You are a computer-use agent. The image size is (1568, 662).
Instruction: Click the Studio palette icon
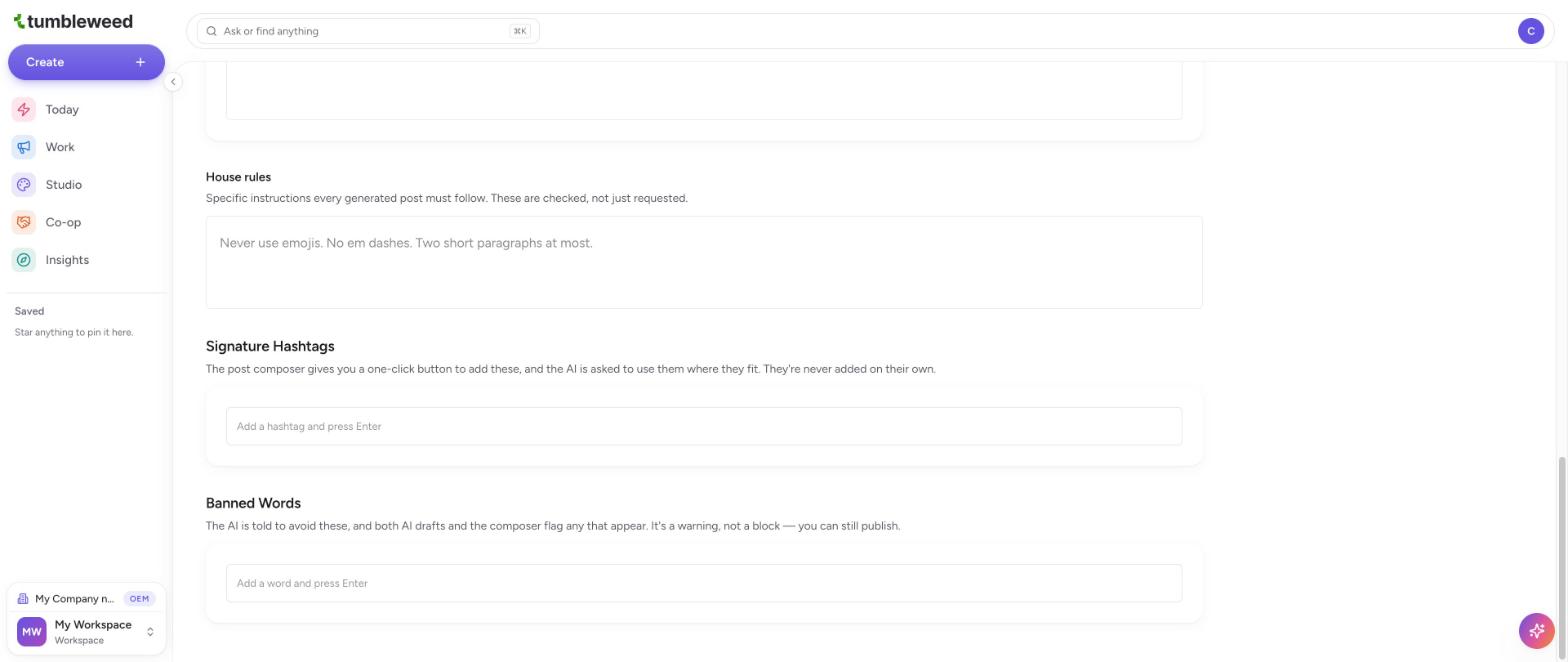24,185
